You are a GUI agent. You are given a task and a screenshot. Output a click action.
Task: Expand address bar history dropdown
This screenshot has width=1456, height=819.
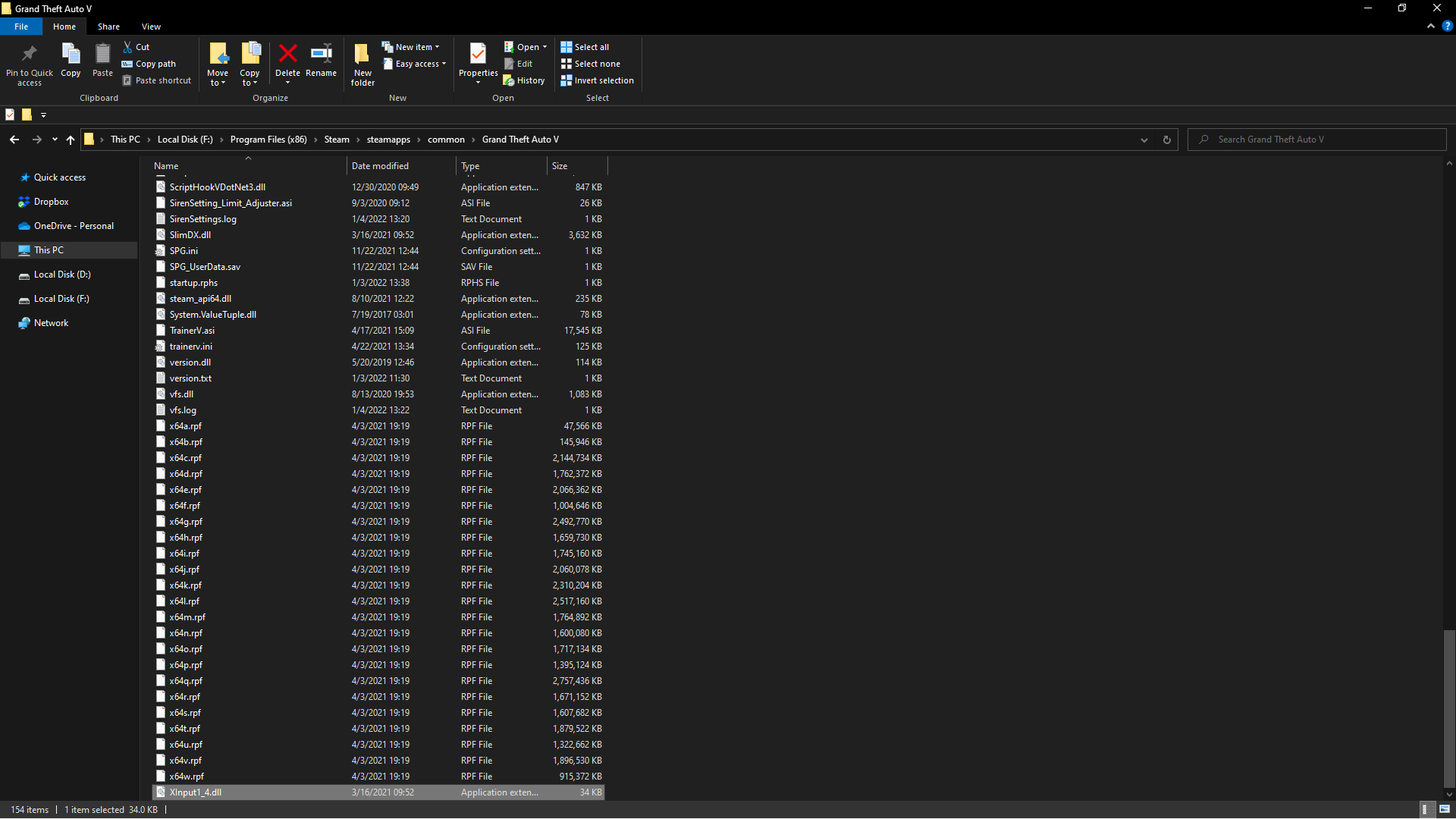1144,140
